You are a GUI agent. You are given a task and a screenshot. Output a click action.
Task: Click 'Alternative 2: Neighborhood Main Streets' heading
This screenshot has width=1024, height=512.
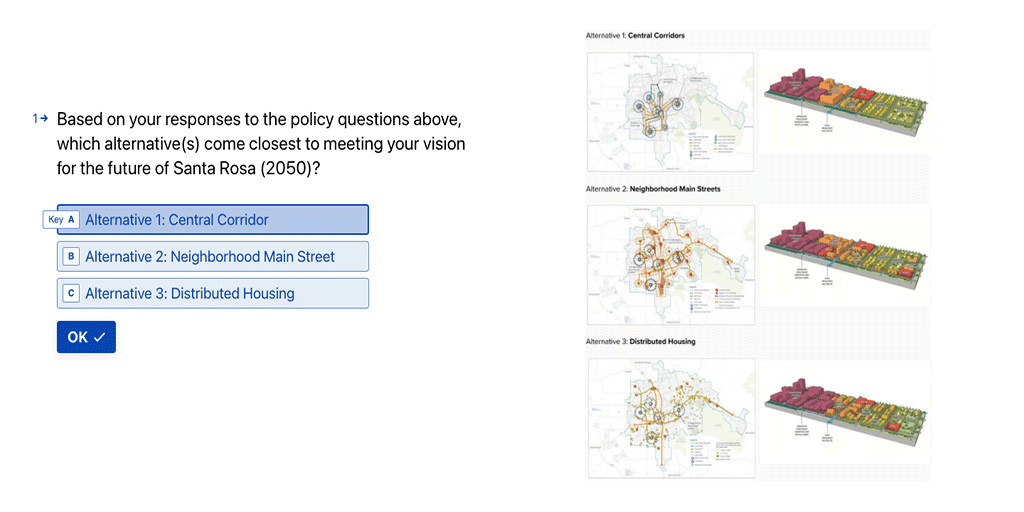click(653, 189)
